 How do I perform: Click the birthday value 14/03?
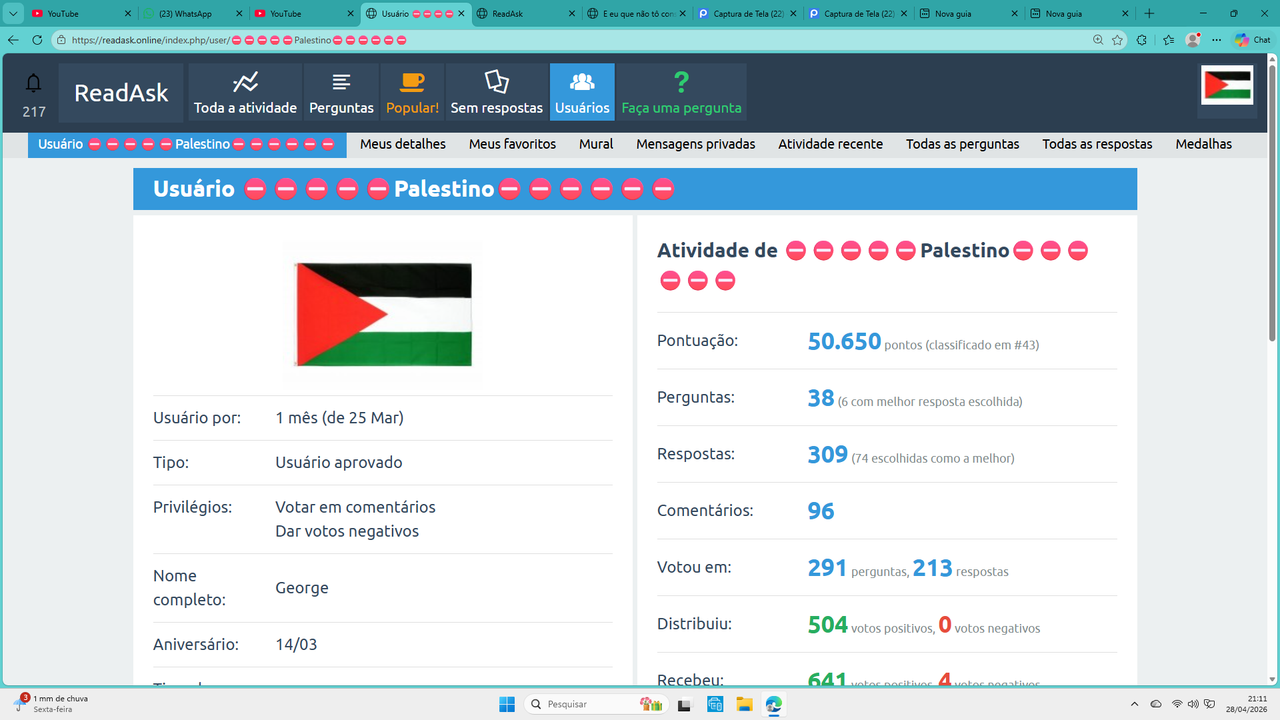click(x=296, y=645)
